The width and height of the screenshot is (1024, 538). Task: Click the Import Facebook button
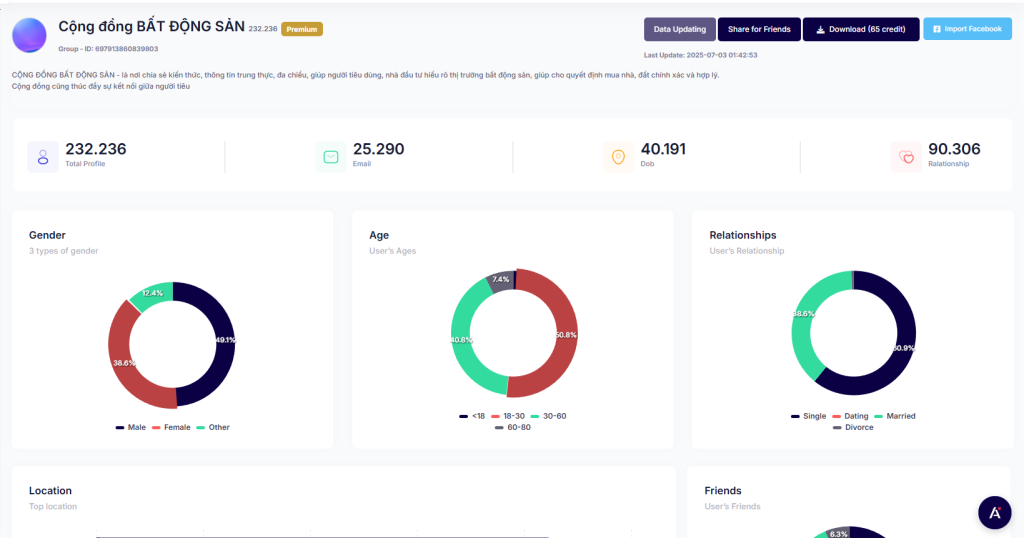(967, 29)
